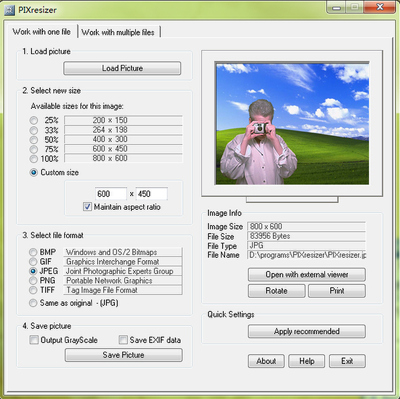
Task: Choose the 50% 400 x 300 size
Action: click(x=34, y=139)
